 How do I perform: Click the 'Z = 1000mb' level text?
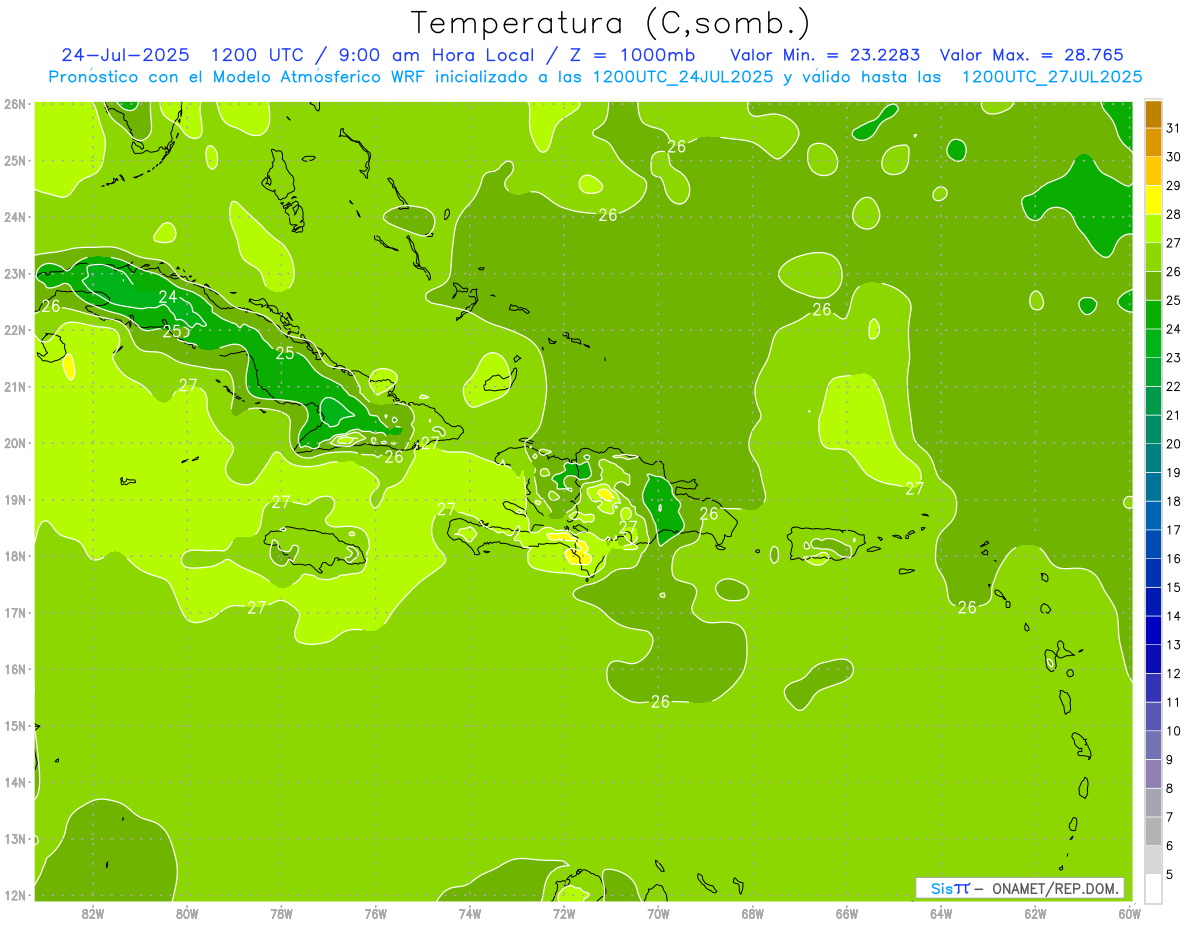629,55
